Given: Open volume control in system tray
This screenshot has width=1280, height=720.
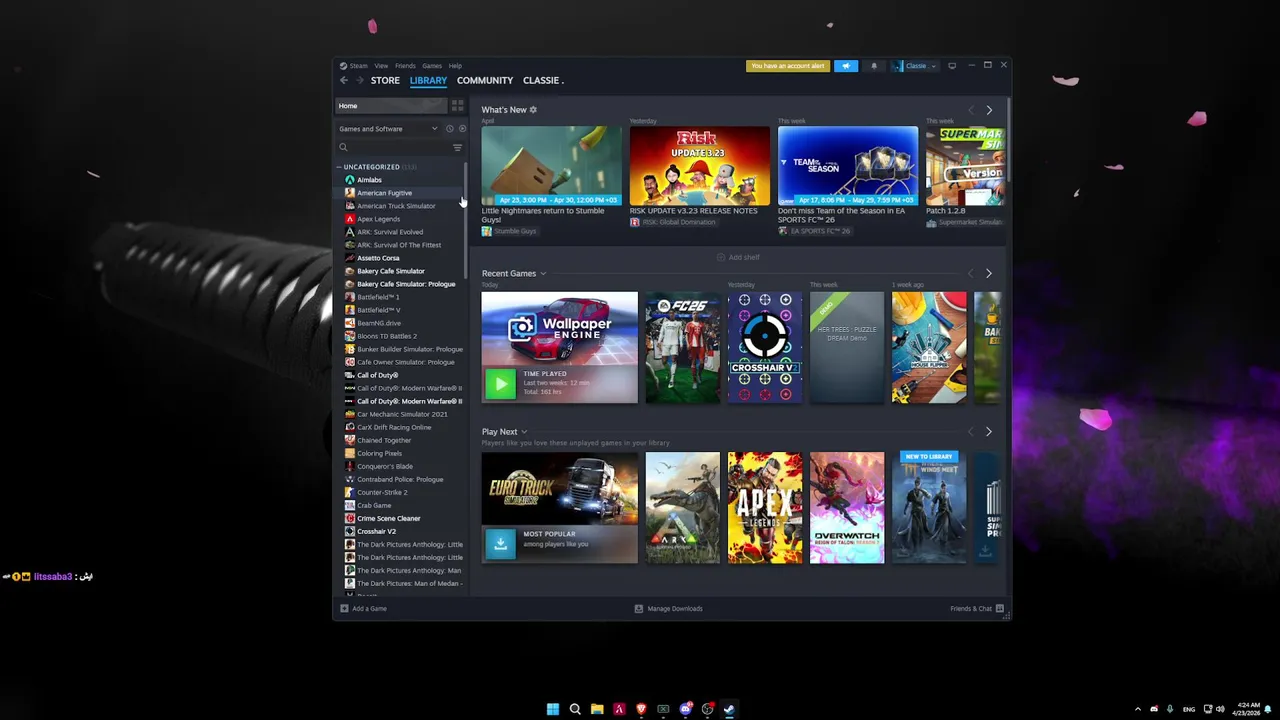Looking at the screenshot, I should click(1220, 709).
